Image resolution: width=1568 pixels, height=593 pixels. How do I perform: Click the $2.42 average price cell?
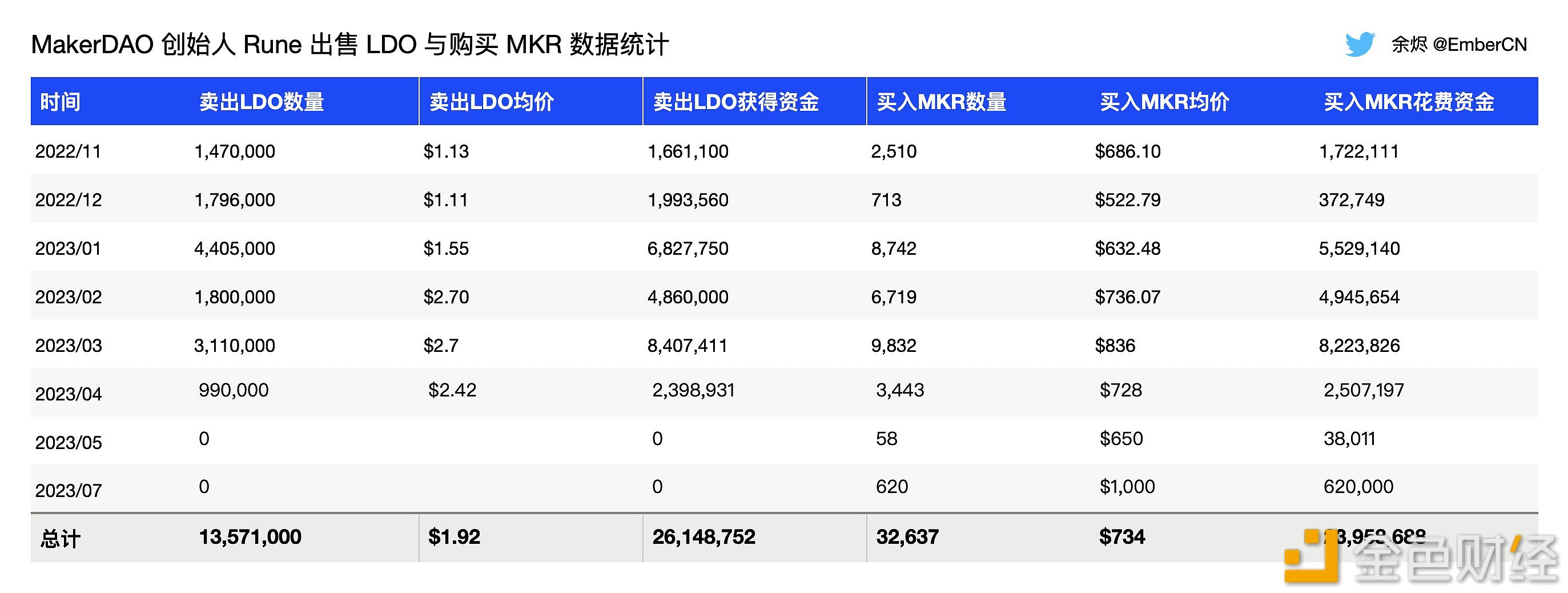point(452,390)
